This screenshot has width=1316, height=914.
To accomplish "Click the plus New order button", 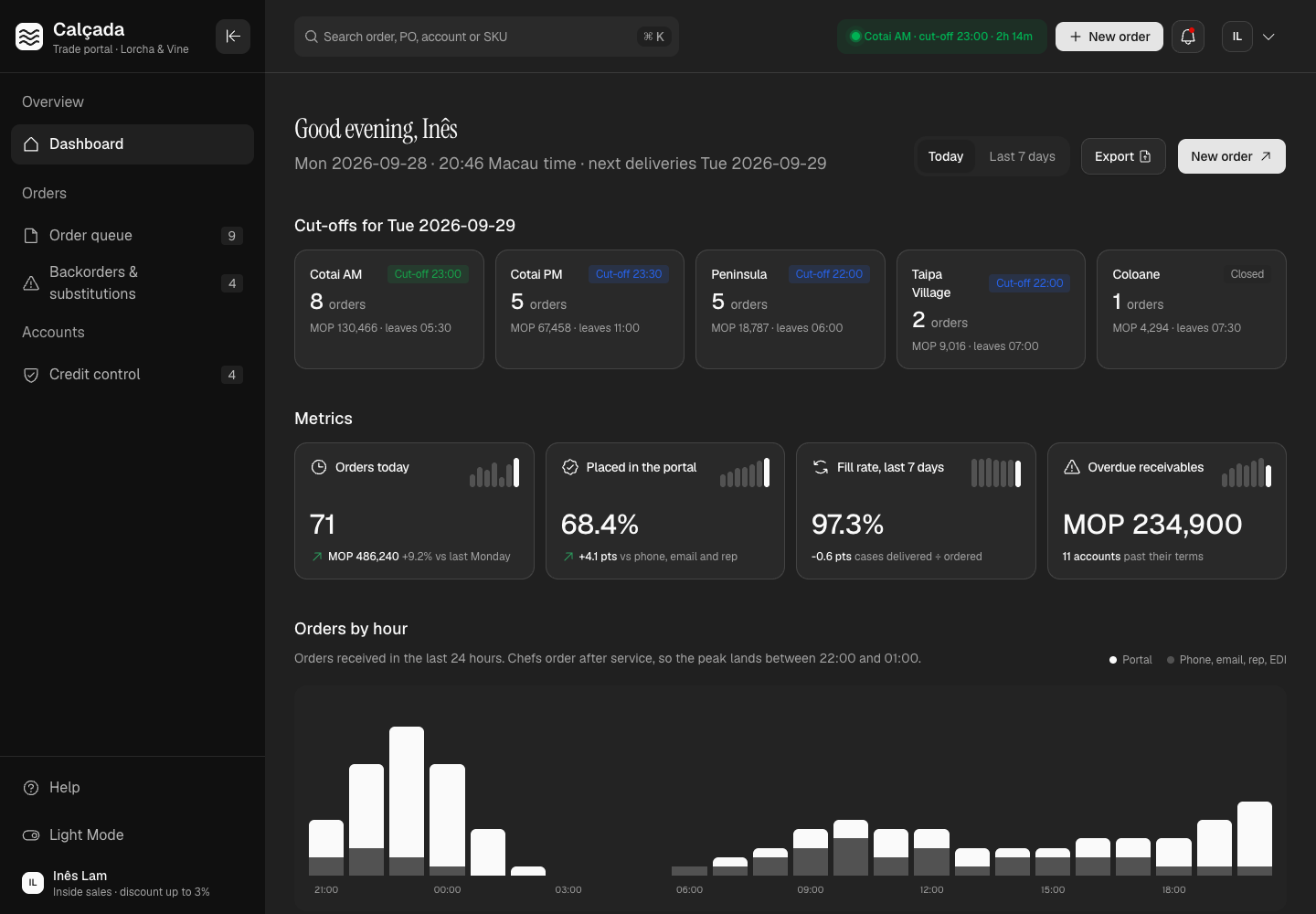I will [x=1109, y=37].
